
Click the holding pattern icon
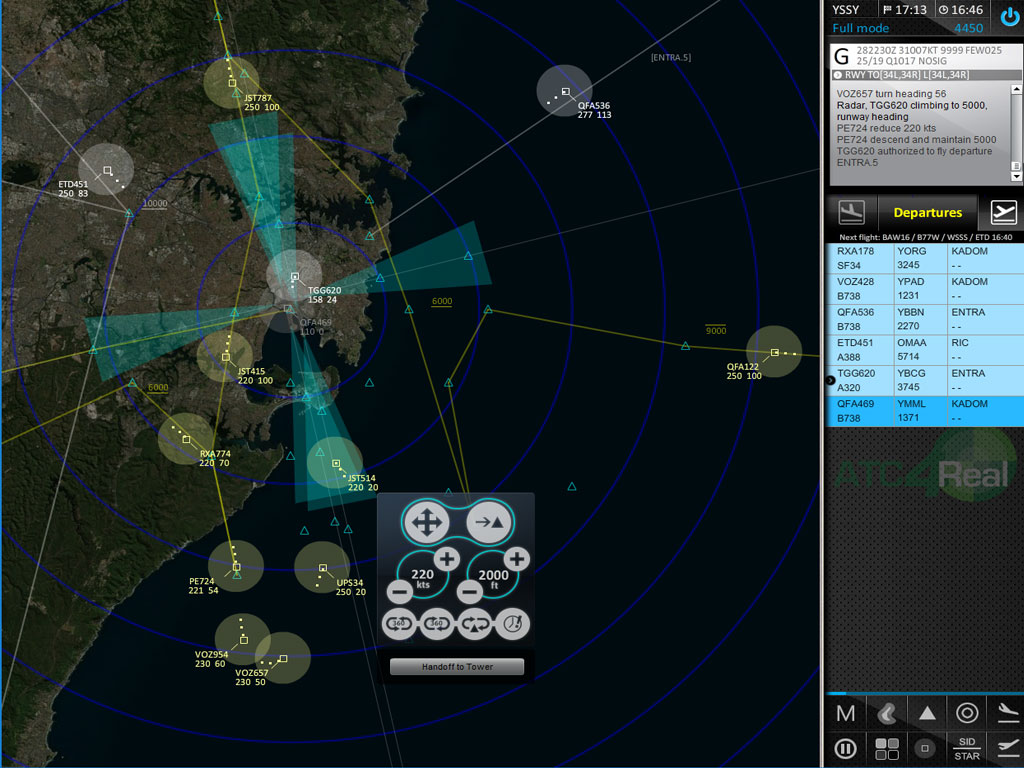tap(474, 624)
